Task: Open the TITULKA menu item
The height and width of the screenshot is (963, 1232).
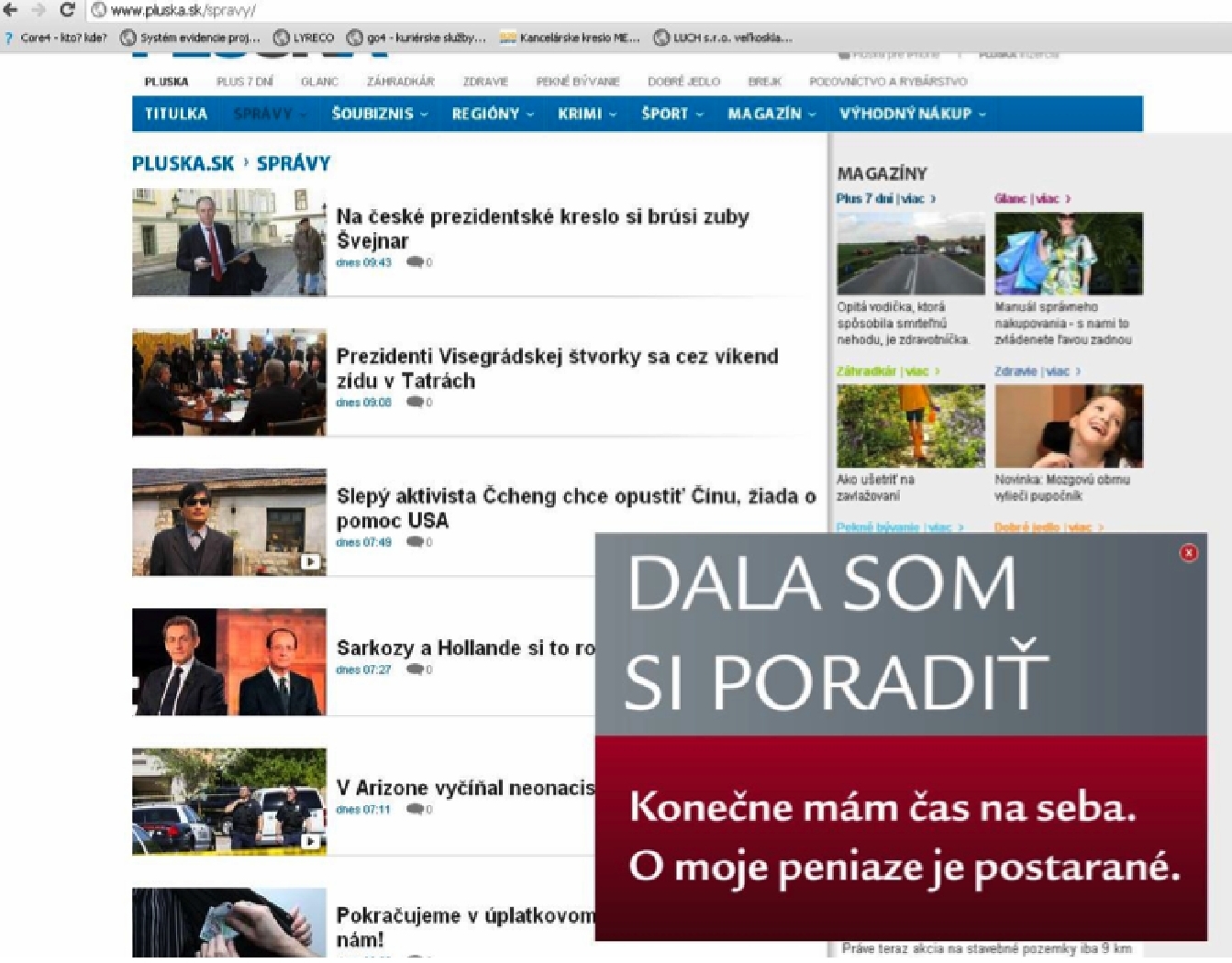Action: [x=176, y=114]
